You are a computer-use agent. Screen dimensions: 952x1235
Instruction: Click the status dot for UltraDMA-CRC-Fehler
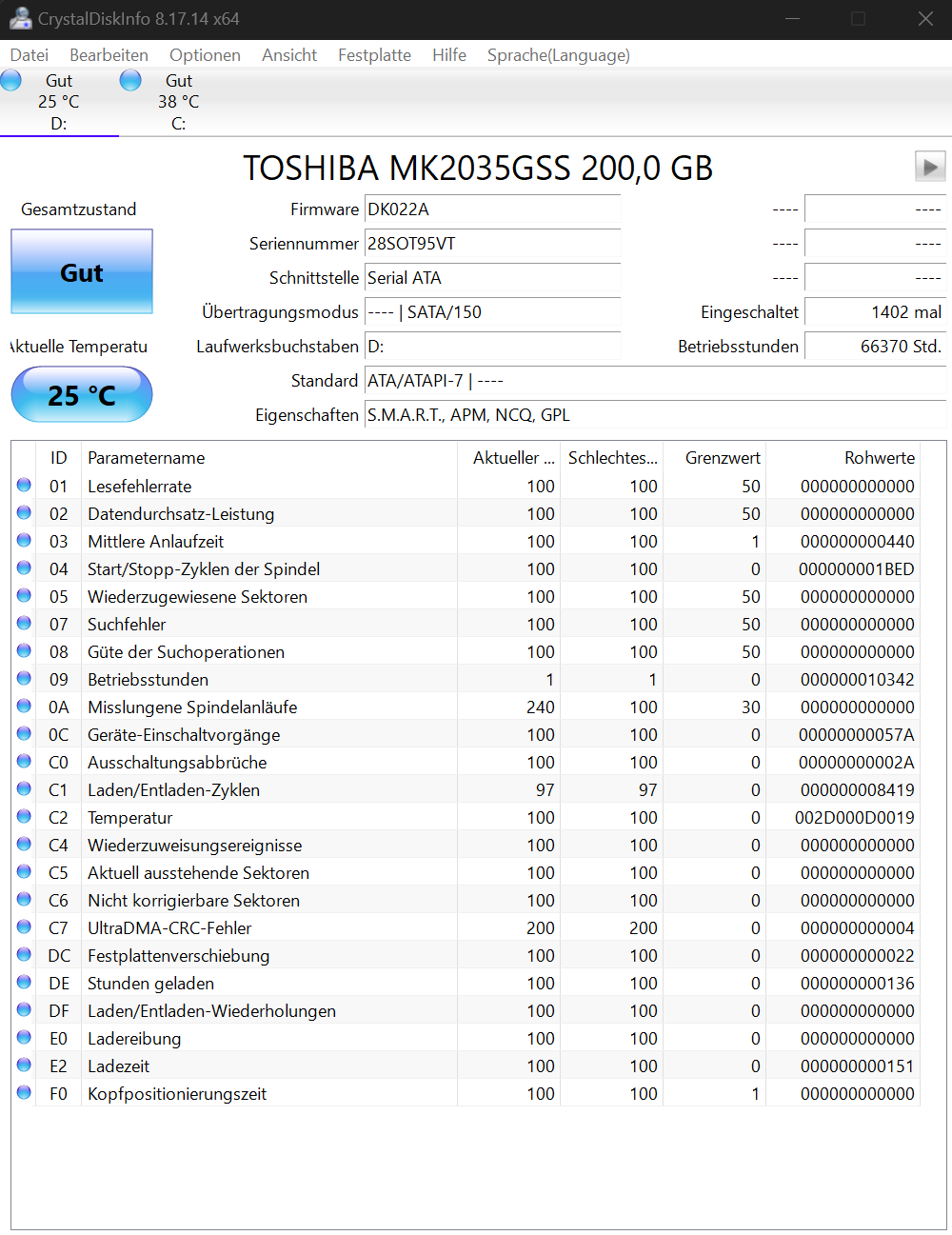click(x=24, y=926)
